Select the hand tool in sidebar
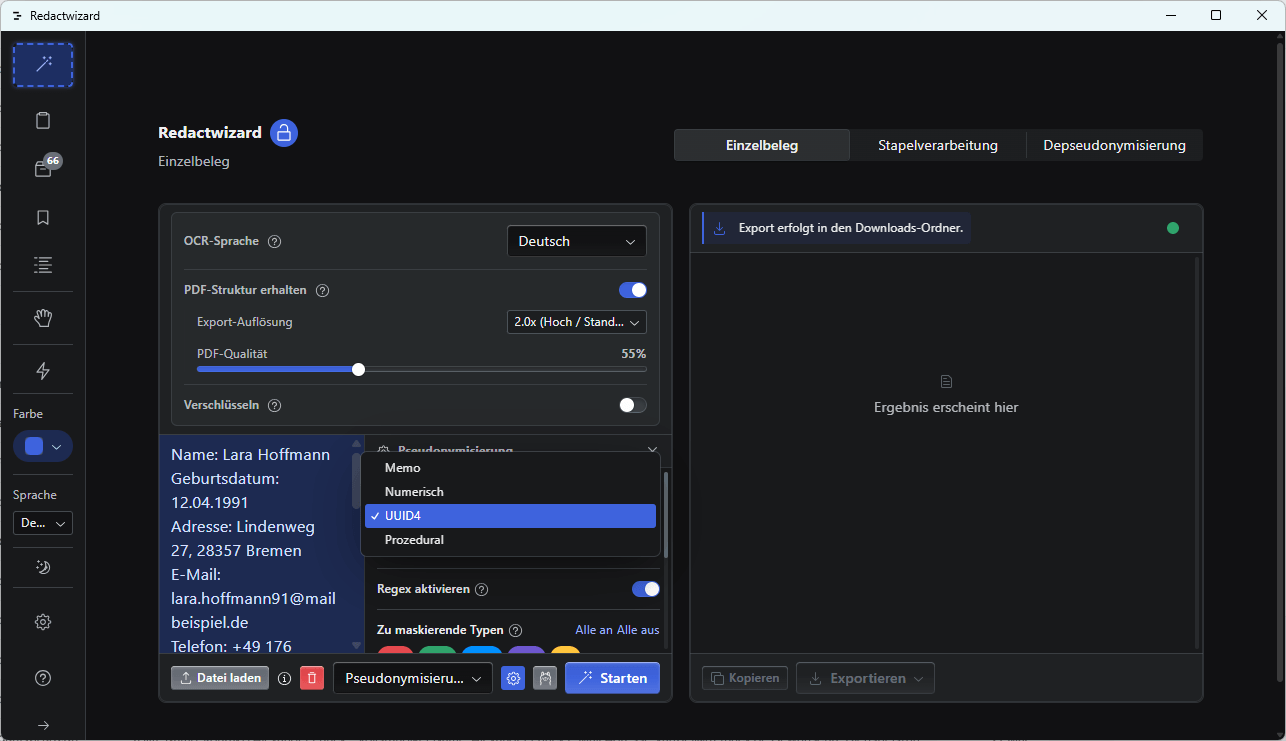 point(43,318)
